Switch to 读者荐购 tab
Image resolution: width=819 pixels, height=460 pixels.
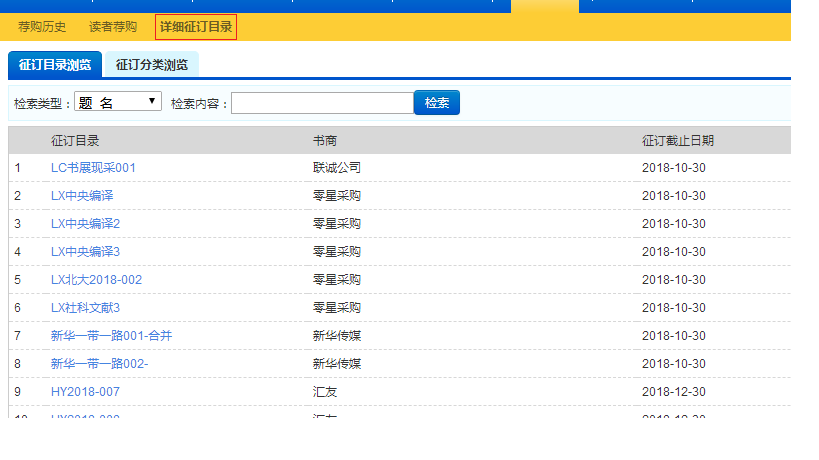coord(113,27)
